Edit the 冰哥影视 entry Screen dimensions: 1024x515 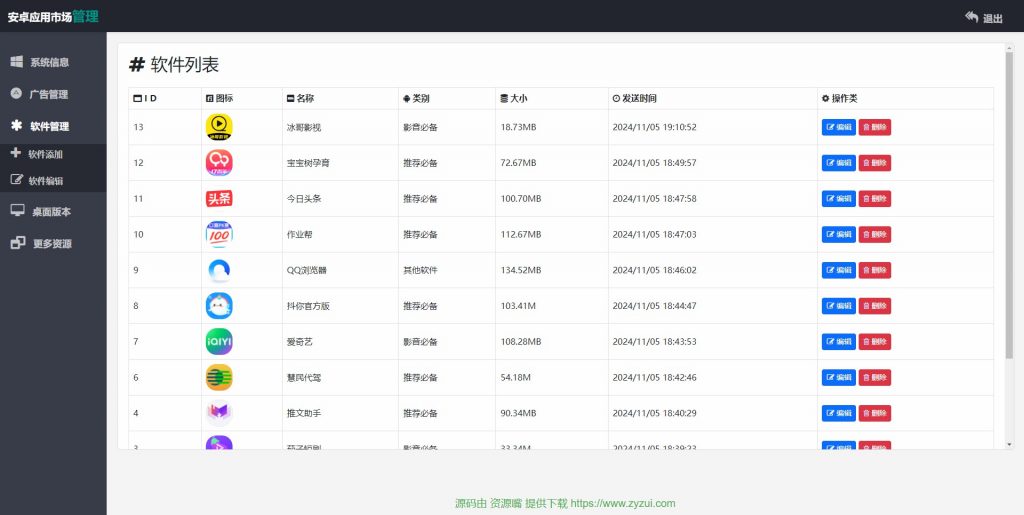tap(839, 127)
